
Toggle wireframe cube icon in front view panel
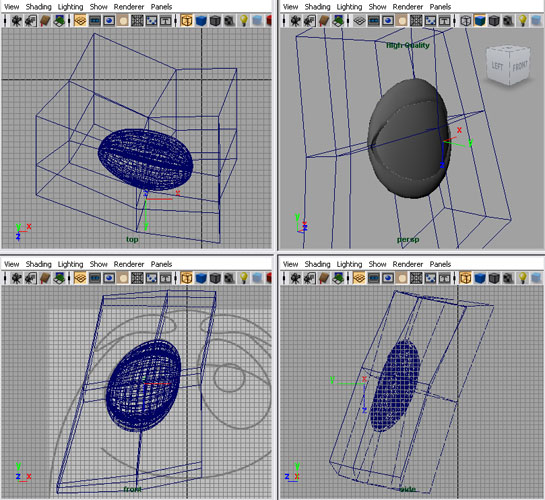(x=187, y=278)
